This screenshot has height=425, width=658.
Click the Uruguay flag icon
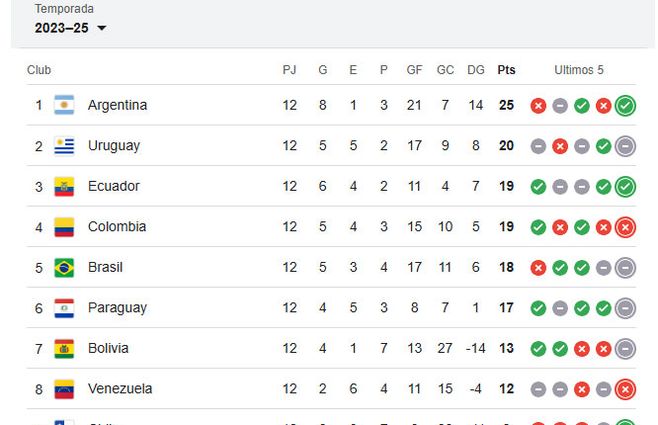pyautogui.click(x=64, y=146)
